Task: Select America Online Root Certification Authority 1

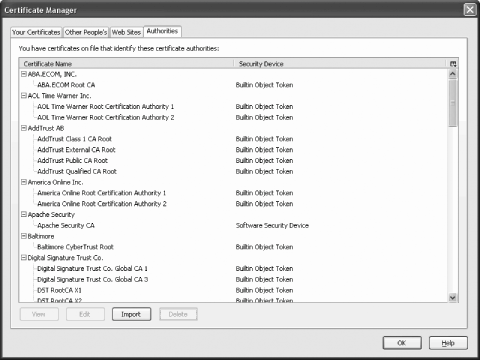Action: point(102,193)
